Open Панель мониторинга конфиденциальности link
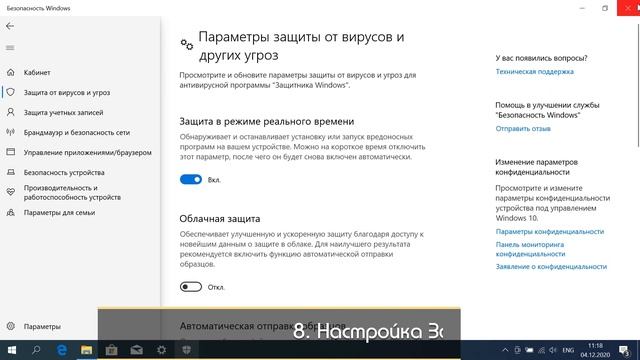 (x=530, y=249)
